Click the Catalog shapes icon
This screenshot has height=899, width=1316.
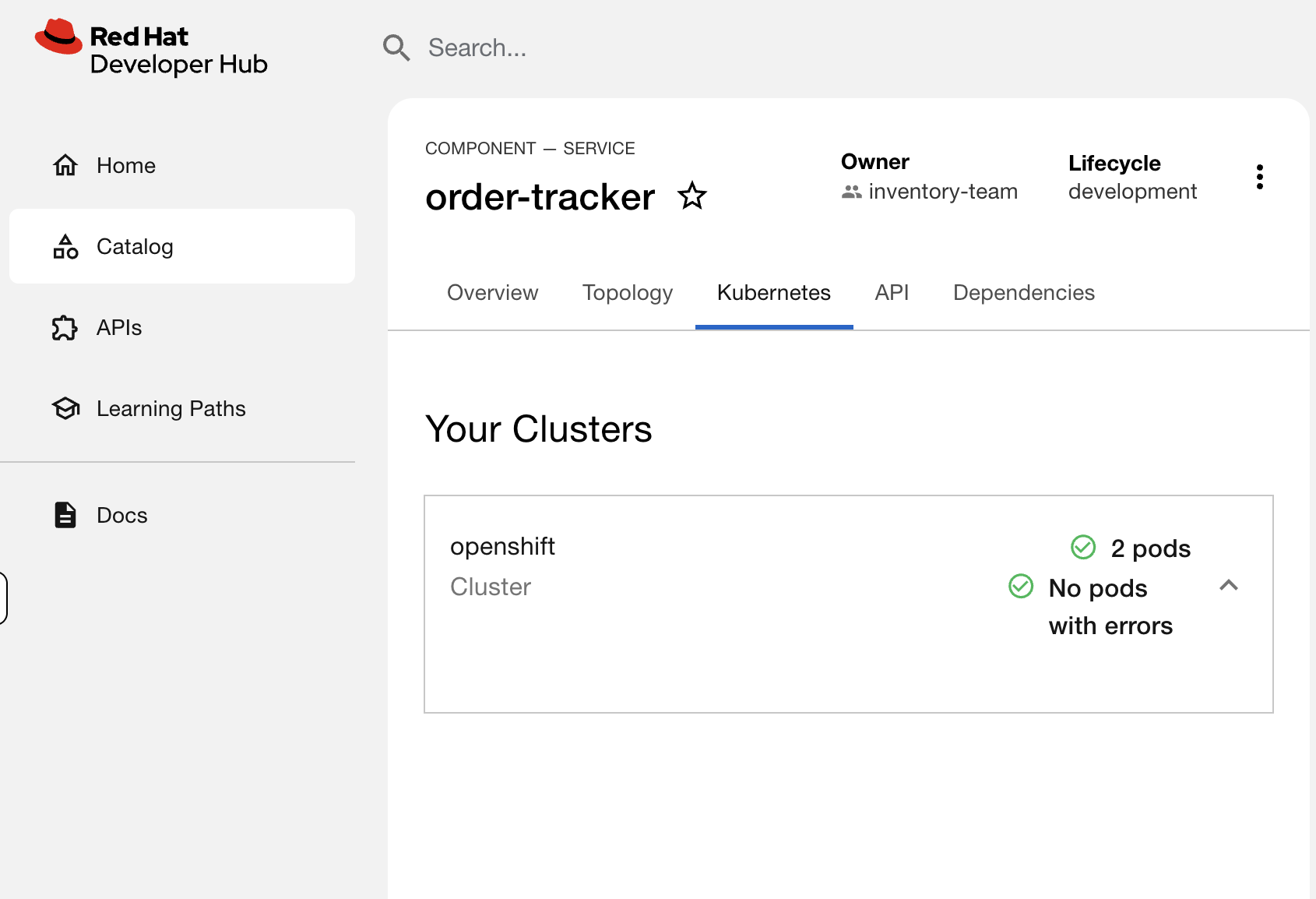click(x=65, y=246)
